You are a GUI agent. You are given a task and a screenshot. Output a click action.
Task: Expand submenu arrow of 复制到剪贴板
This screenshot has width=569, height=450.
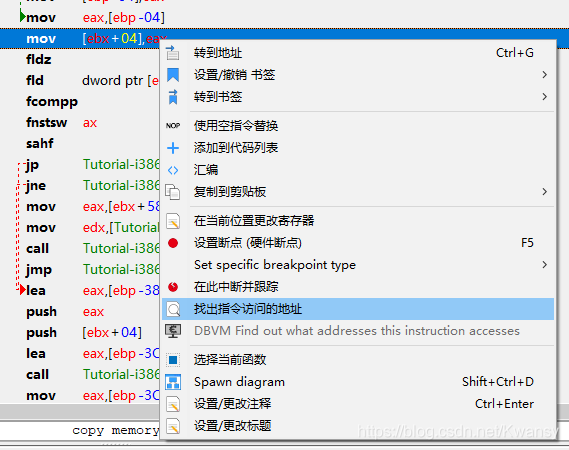click(544, 192)
